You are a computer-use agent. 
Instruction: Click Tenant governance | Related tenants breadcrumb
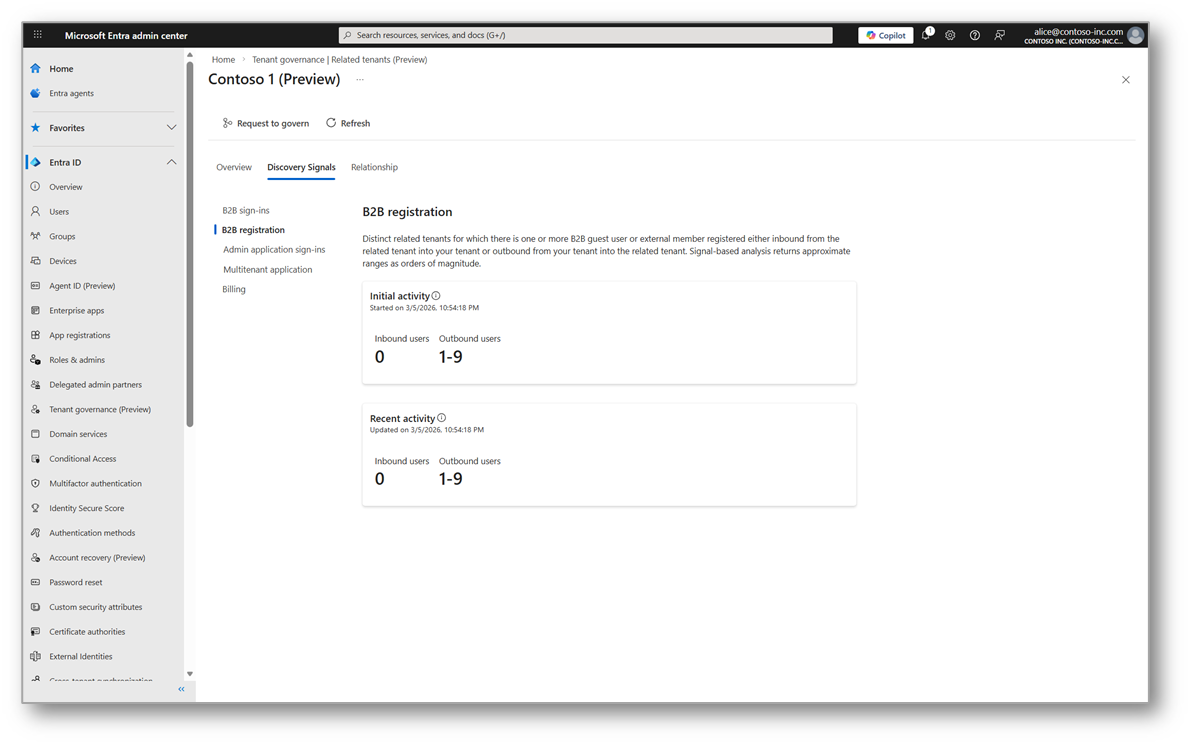pos(339,59)
